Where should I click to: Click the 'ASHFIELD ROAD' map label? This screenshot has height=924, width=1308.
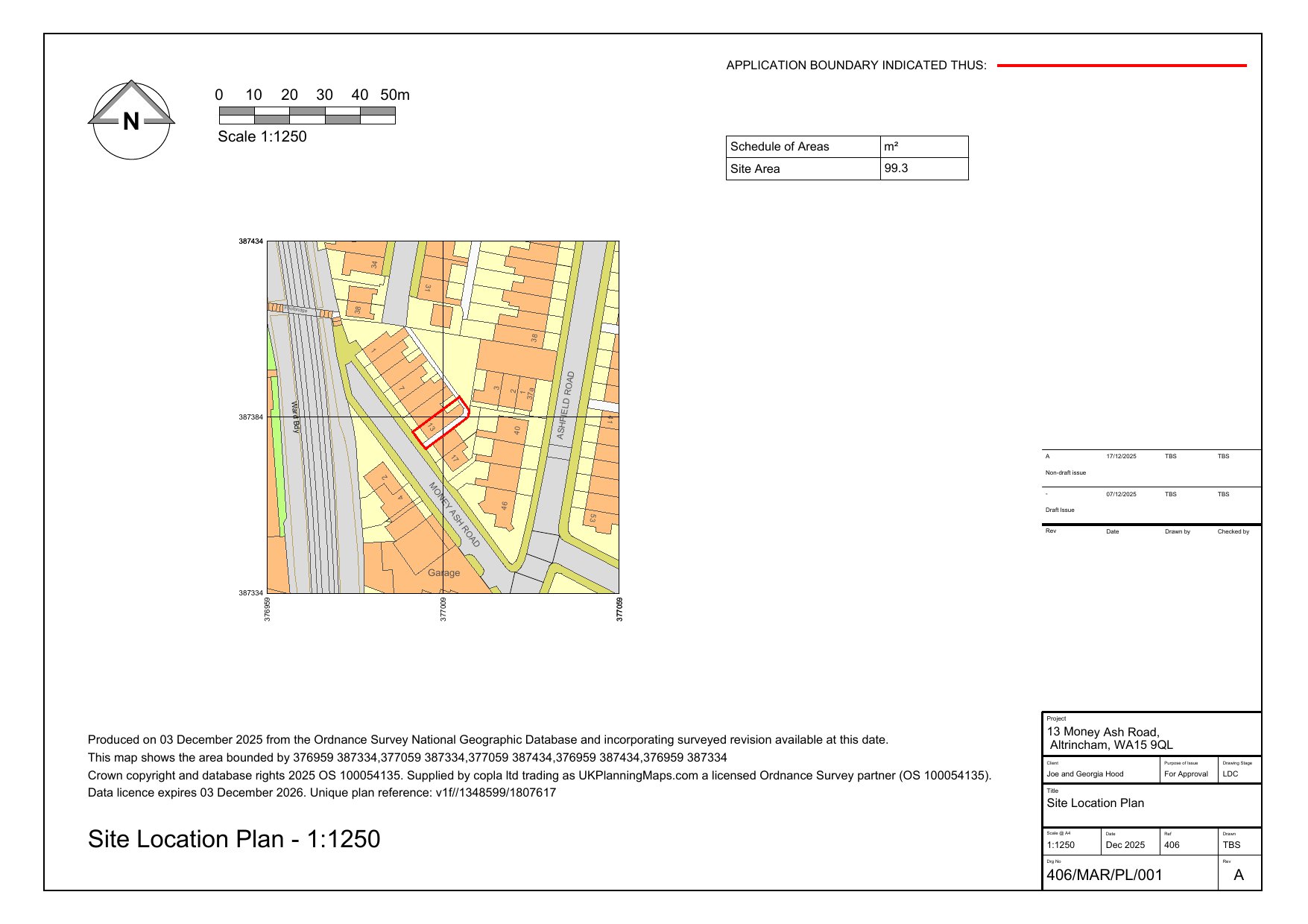[566, 405]
